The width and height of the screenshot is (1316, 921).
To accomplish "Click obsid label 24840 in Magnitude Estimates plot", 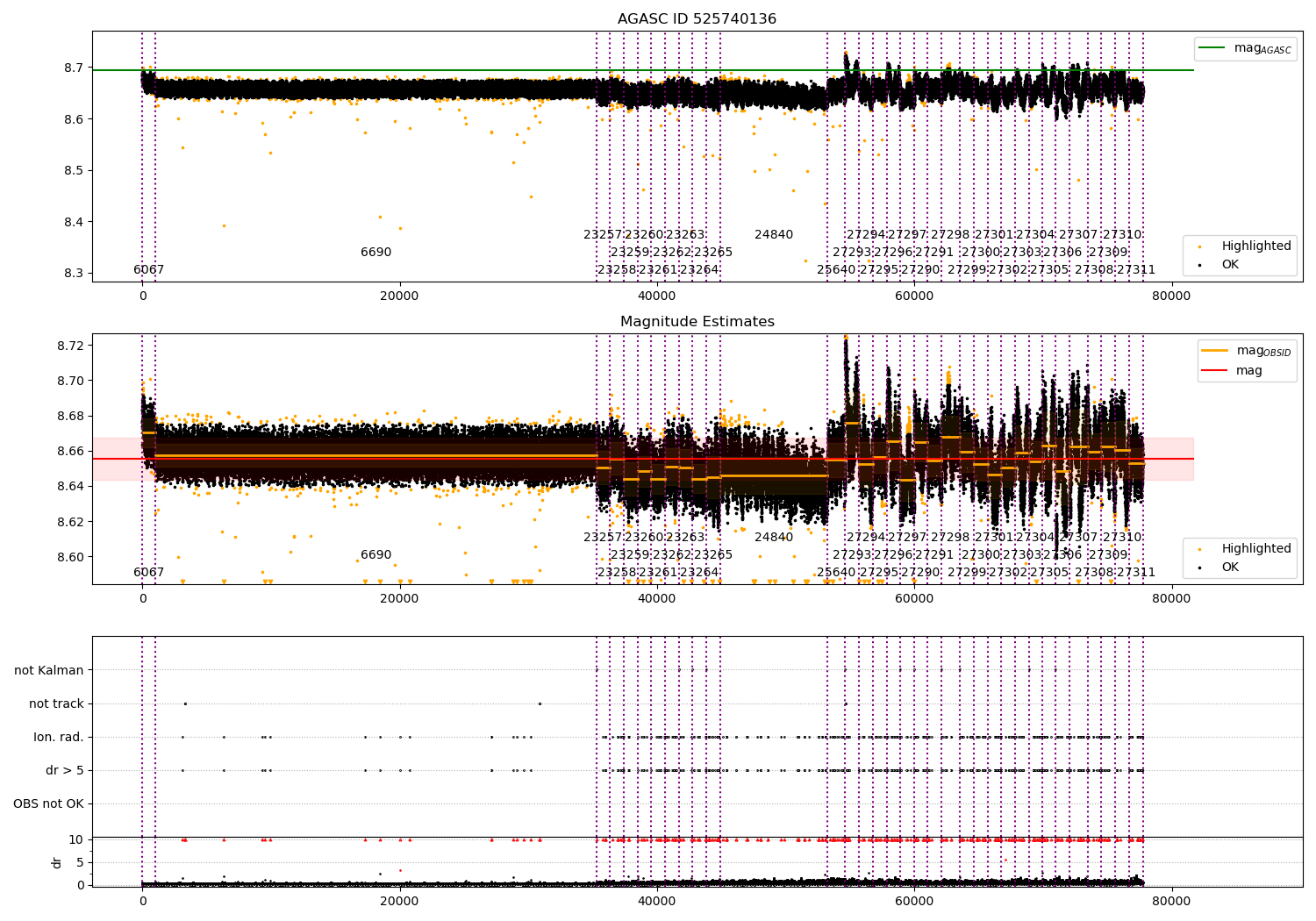I will [x=774, y=537].
